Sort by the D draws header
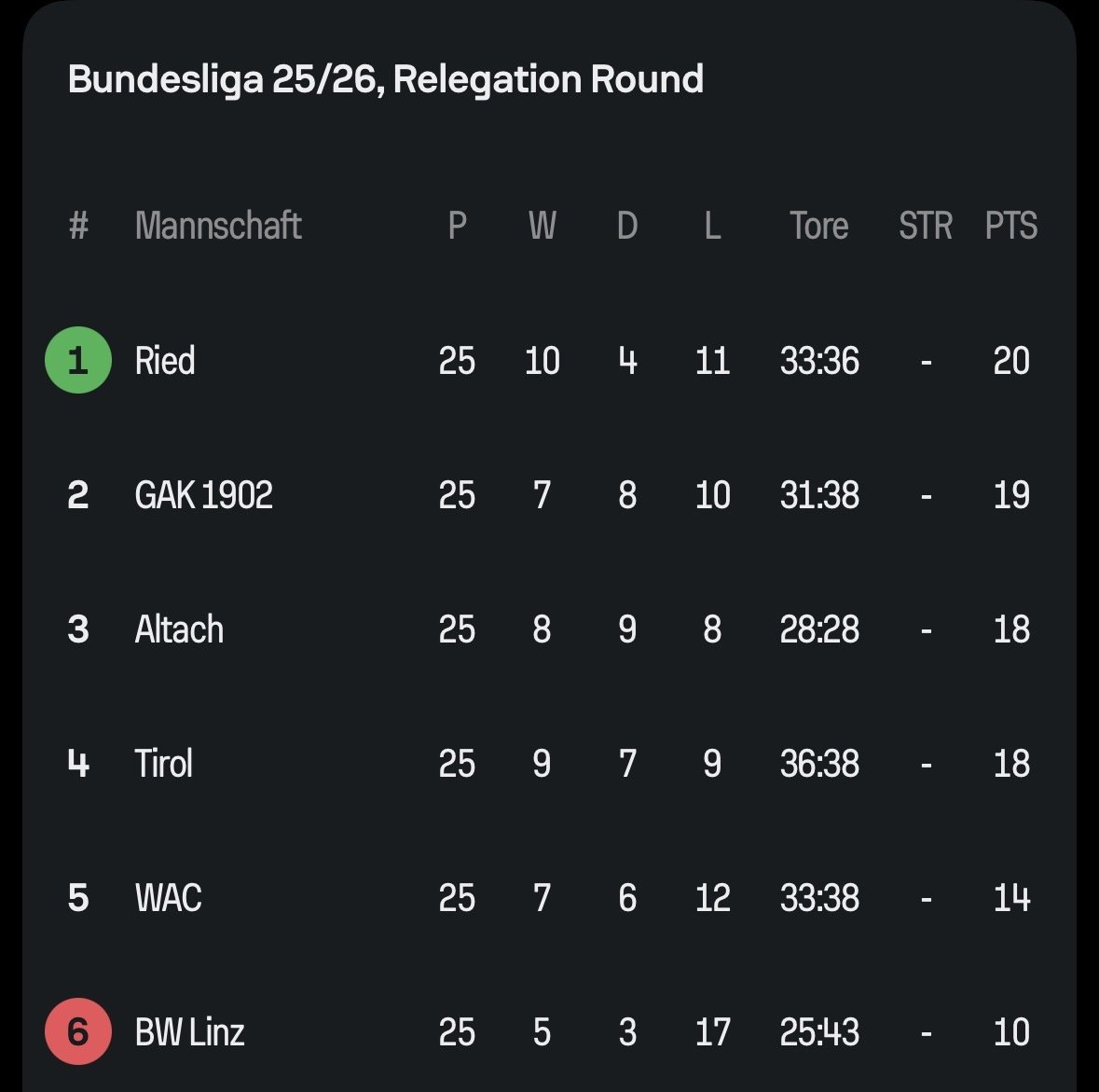The image size is (1099, 1092). [x=627, y=226]
